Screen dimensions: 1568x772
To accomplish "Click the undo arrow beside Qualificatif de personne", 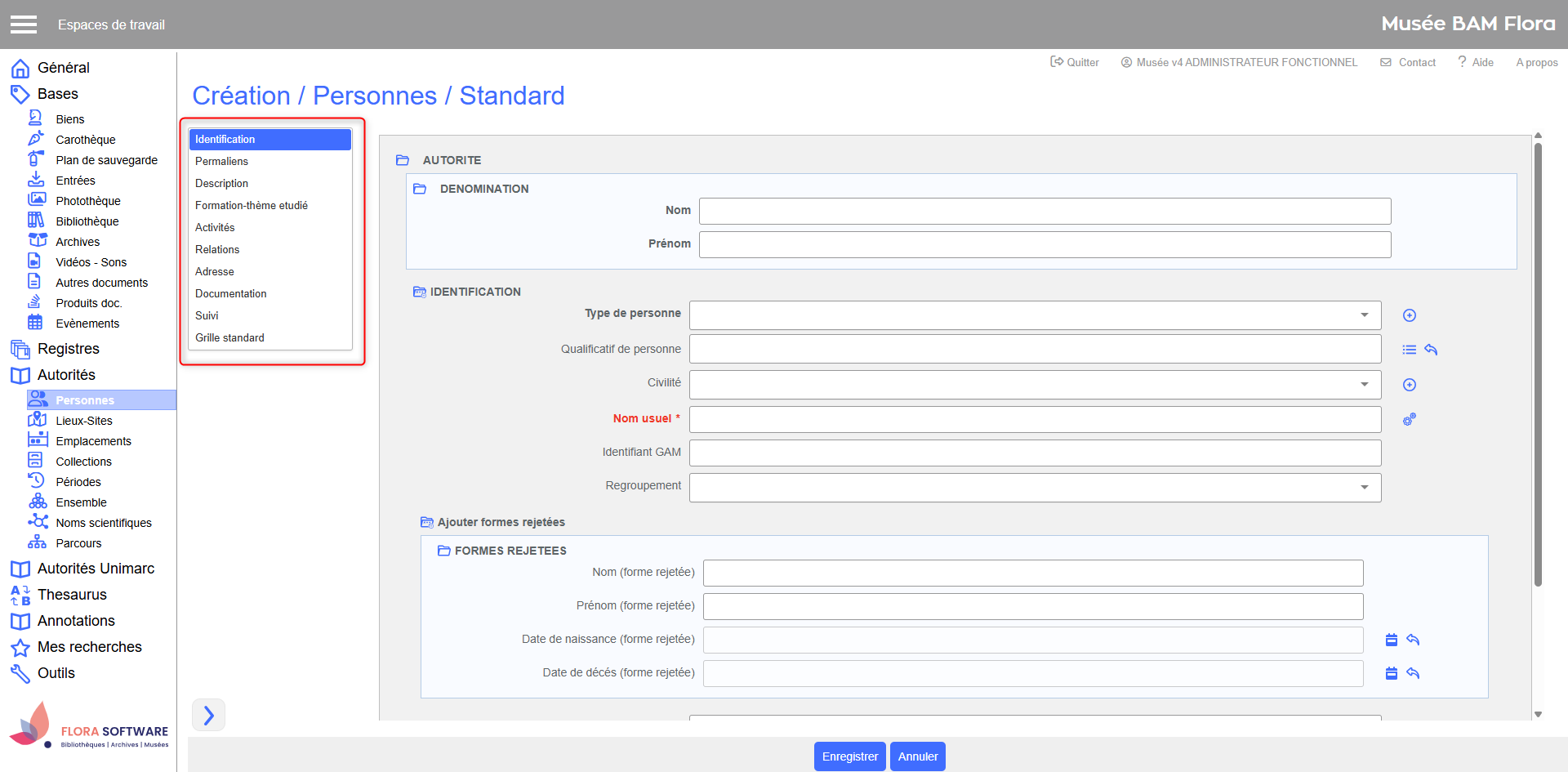I will coord(1431,350).
